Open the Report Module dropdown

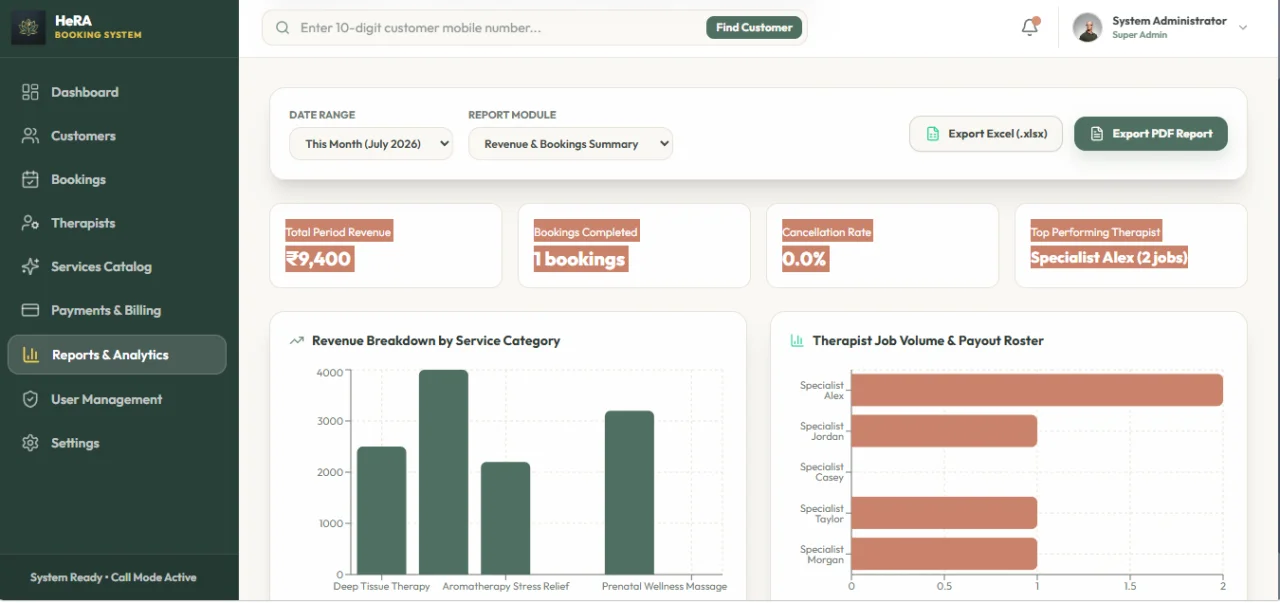(x=570, y=144)
